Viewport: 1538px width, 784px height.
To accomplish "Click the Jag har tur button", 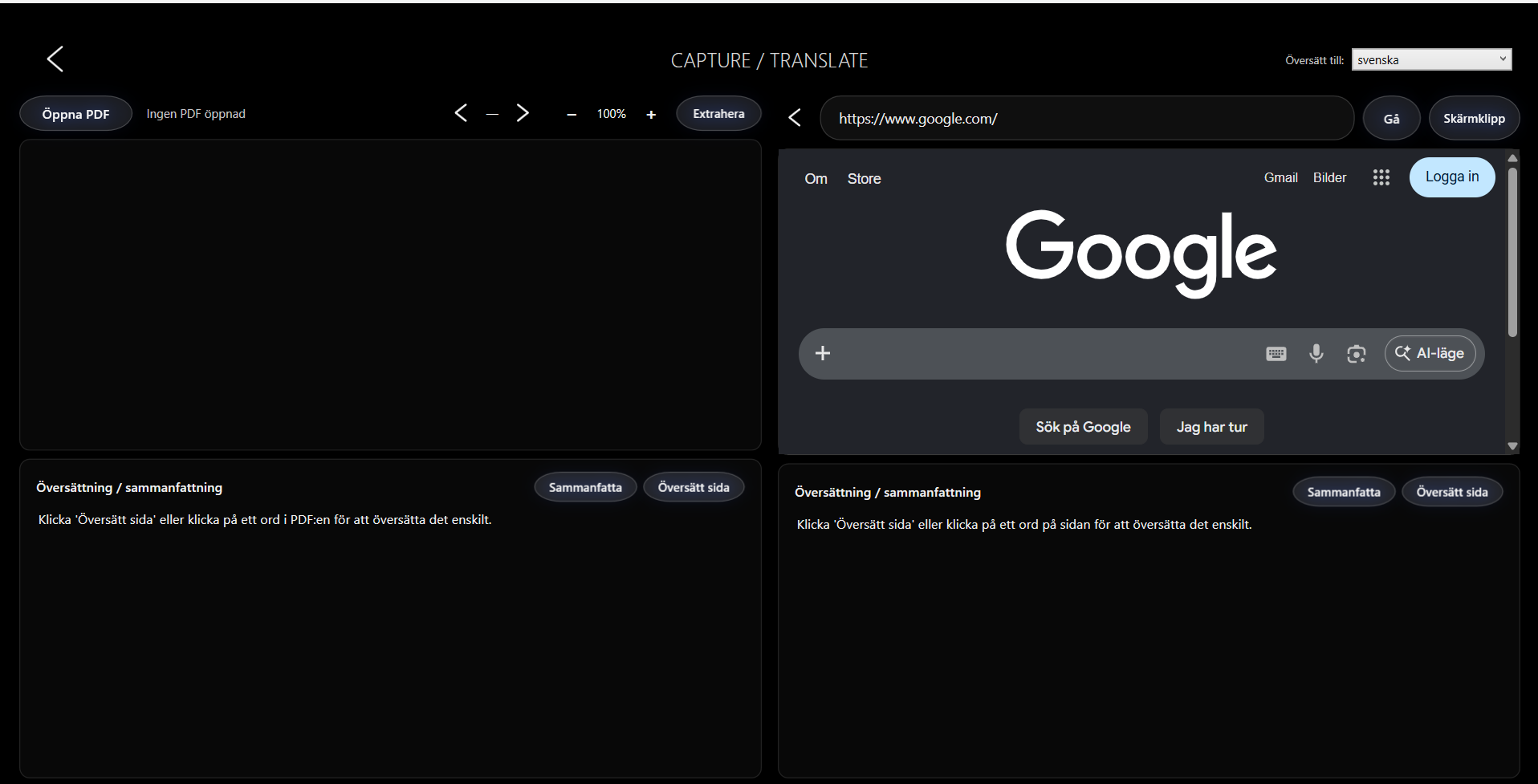I will tap(1211, 427).
